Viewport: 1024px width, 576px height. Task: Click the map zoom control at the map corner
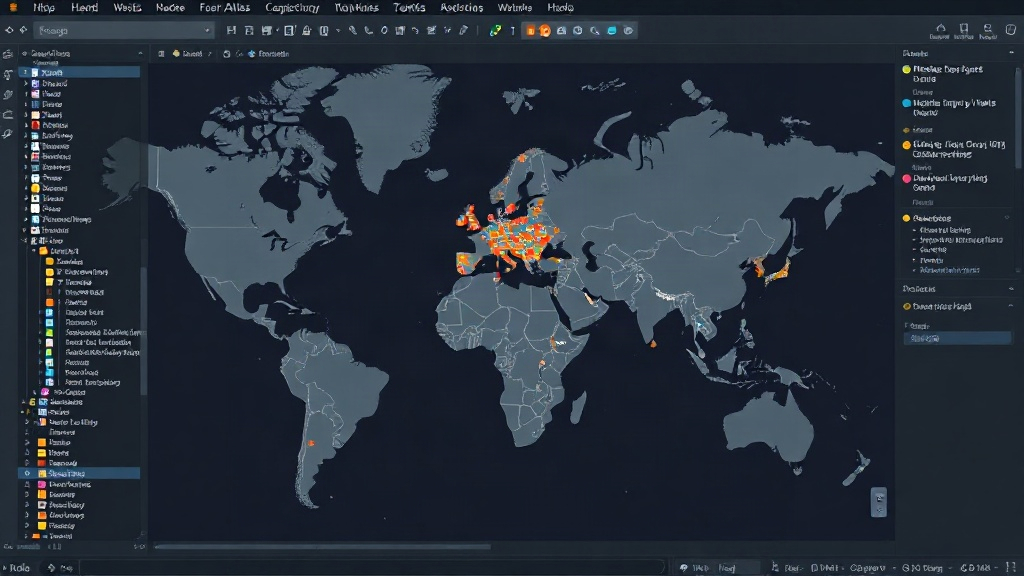[879, 502]
